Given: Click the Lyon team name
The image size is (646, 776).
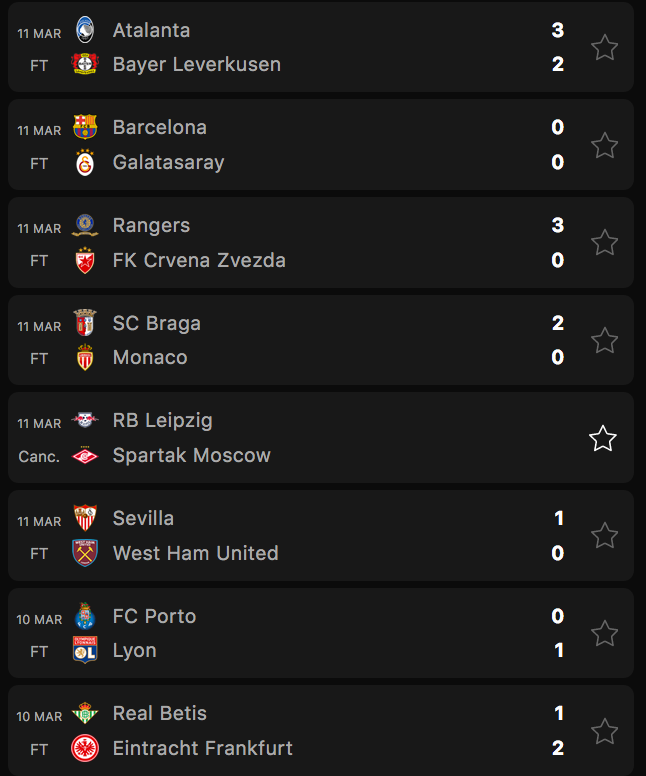Looking at the screenshot, I should click(134, 651).
